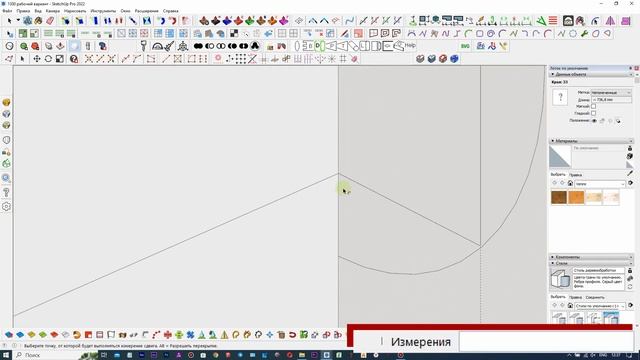The image size is (640, 360).
Task: Toggle the Мягкий checkbox
Action: 593,107
